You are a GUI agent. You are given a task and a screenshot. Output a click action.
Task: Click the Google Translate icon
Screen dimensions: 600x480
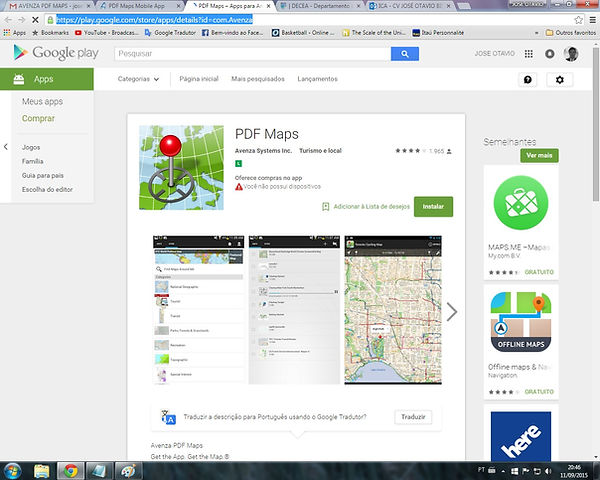point(168,417)
